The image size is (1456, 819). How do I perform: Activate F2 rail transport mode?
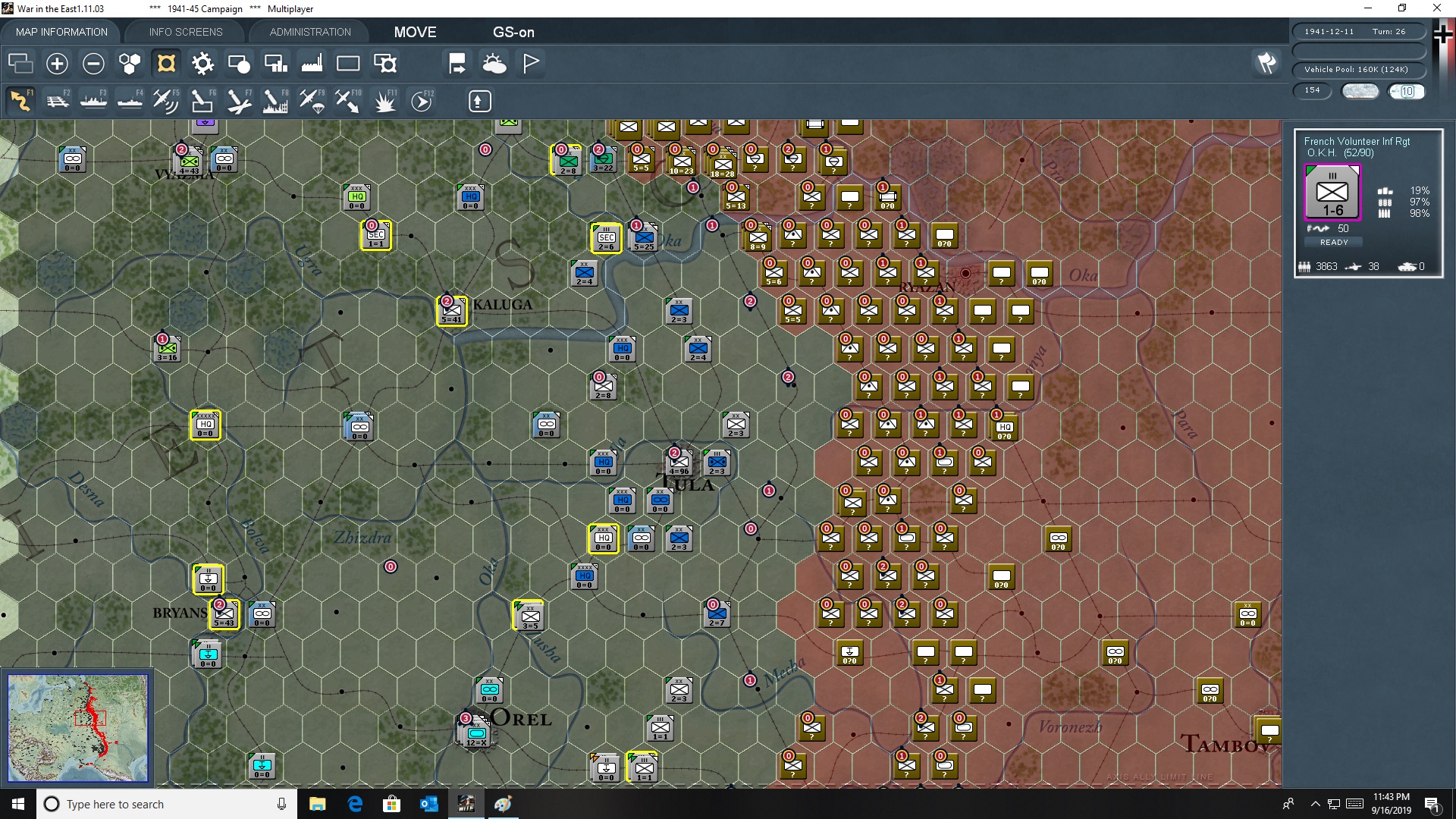(57, 100)
